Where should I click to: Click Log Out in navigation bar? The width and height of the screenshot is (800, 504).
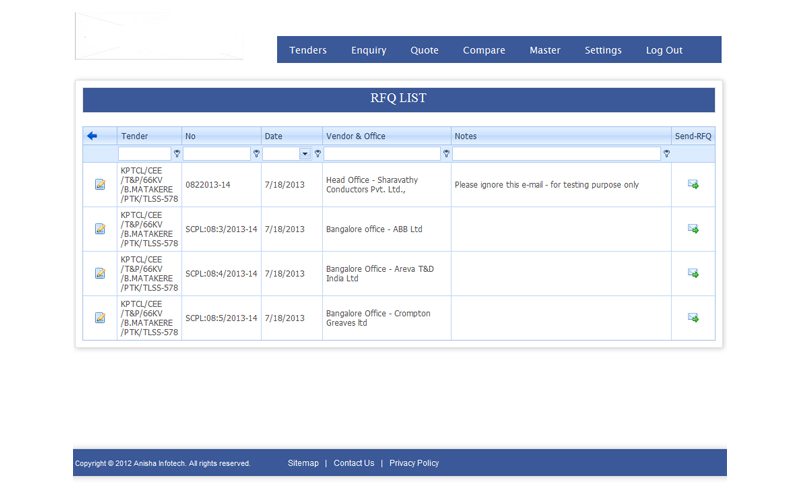point(664,50)
